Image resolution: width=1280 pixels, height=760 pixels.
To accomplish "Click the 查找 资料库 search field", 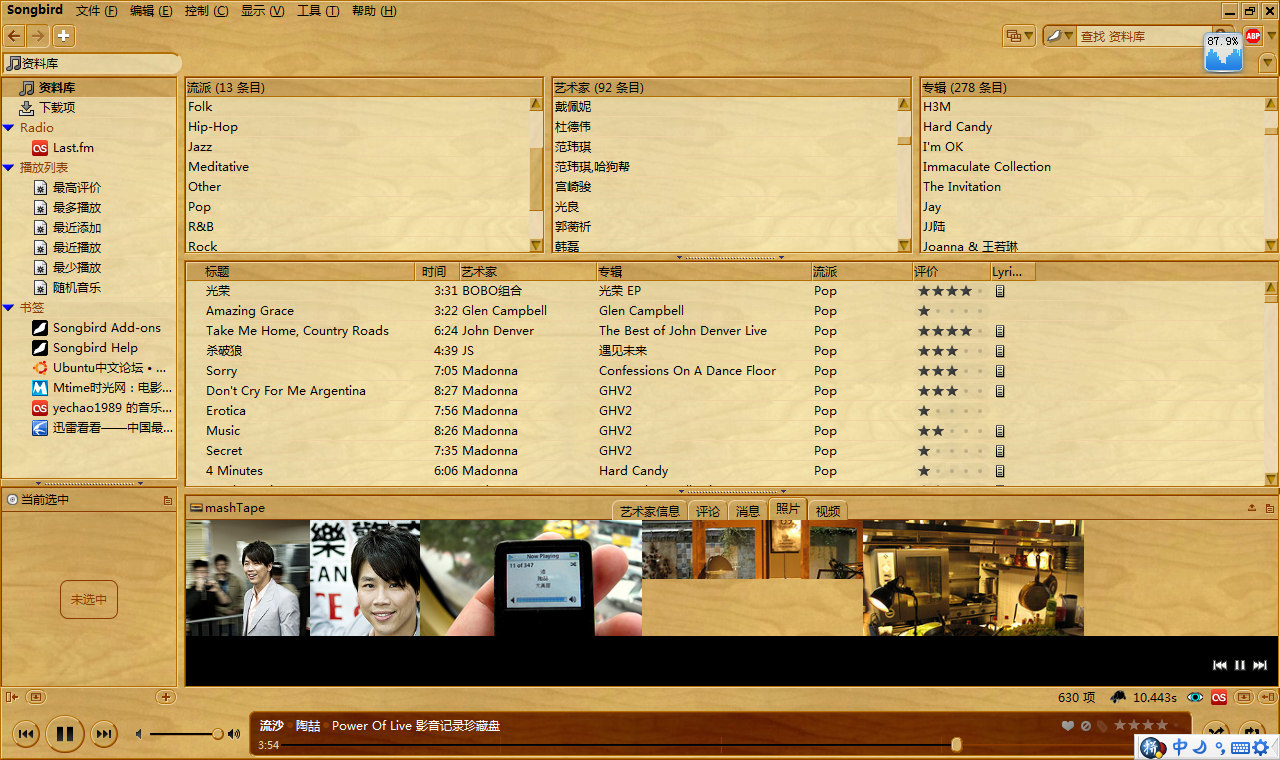I will 1143,36.
